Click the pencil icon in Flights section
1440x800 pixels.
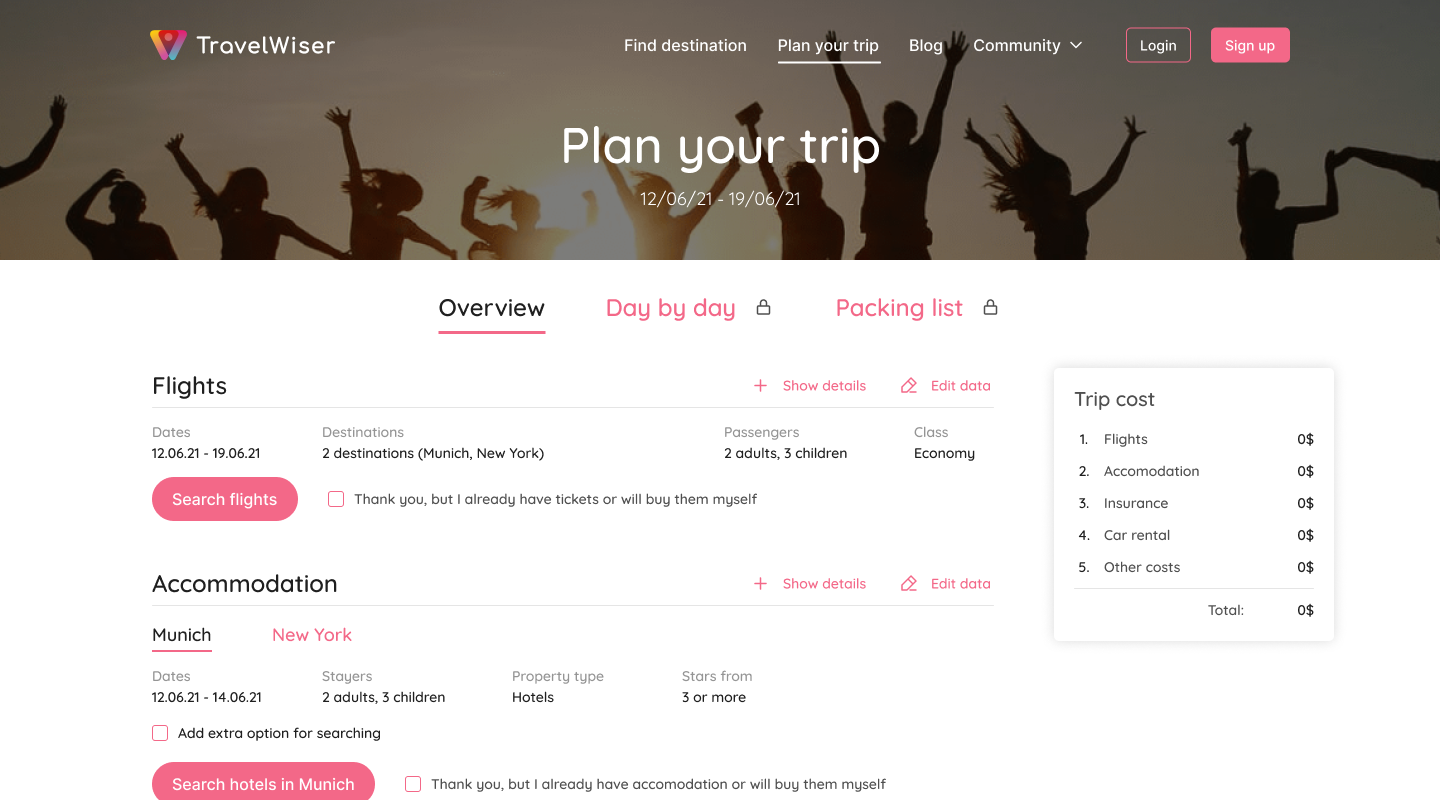click(908, 385)
